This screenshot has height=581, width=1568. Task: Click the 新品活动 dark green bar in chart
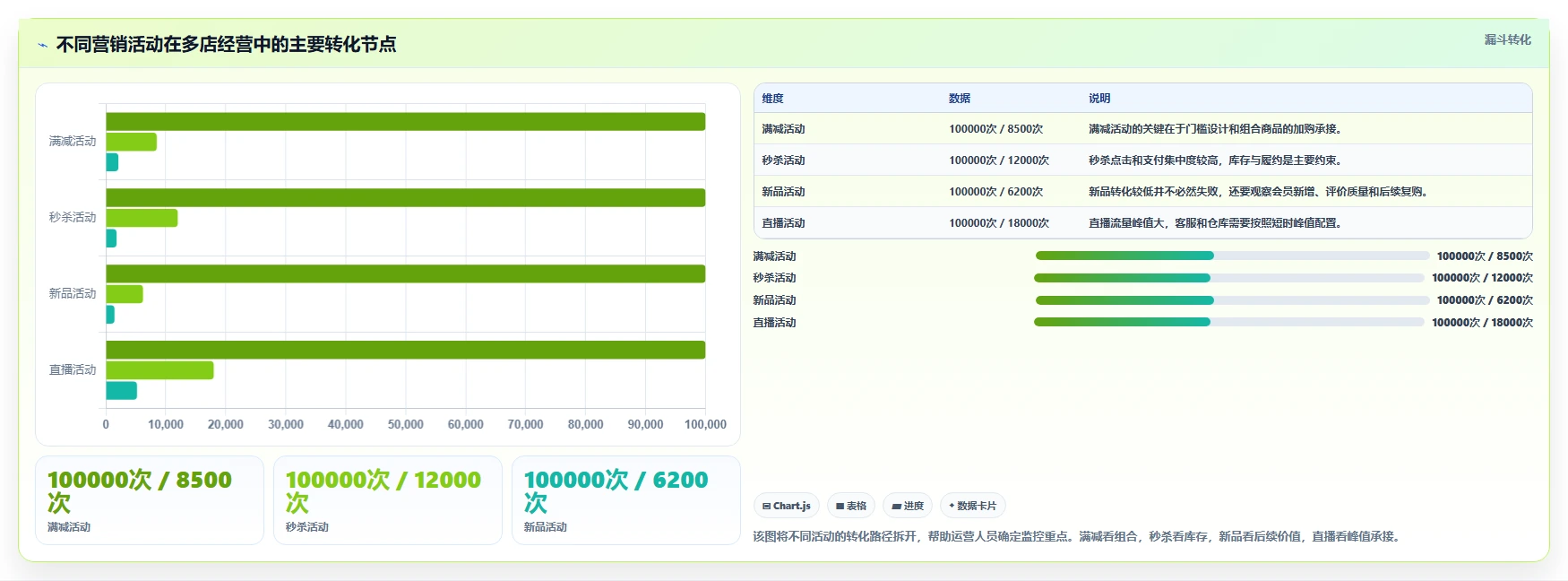click(405, 274)
